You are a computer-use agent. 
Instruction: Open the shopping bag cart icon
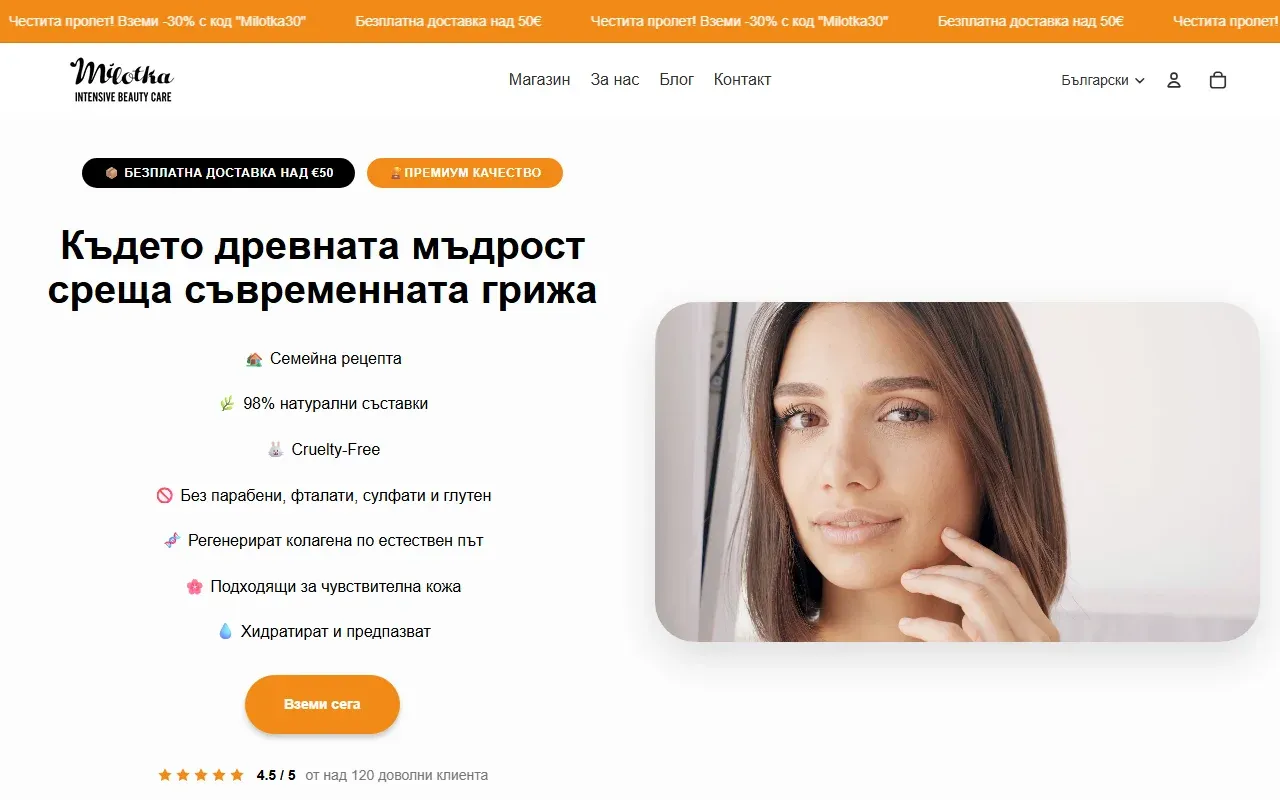[x=1218, y=80]
